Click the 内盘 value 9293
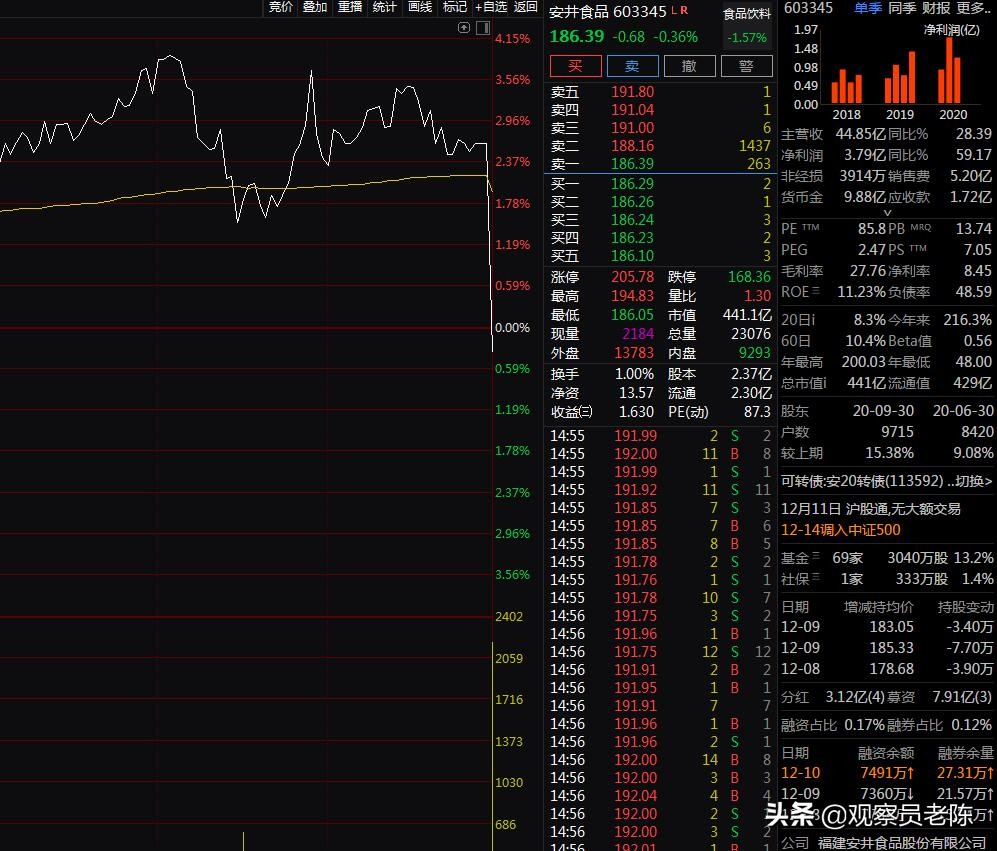 [x=755, y=352]
